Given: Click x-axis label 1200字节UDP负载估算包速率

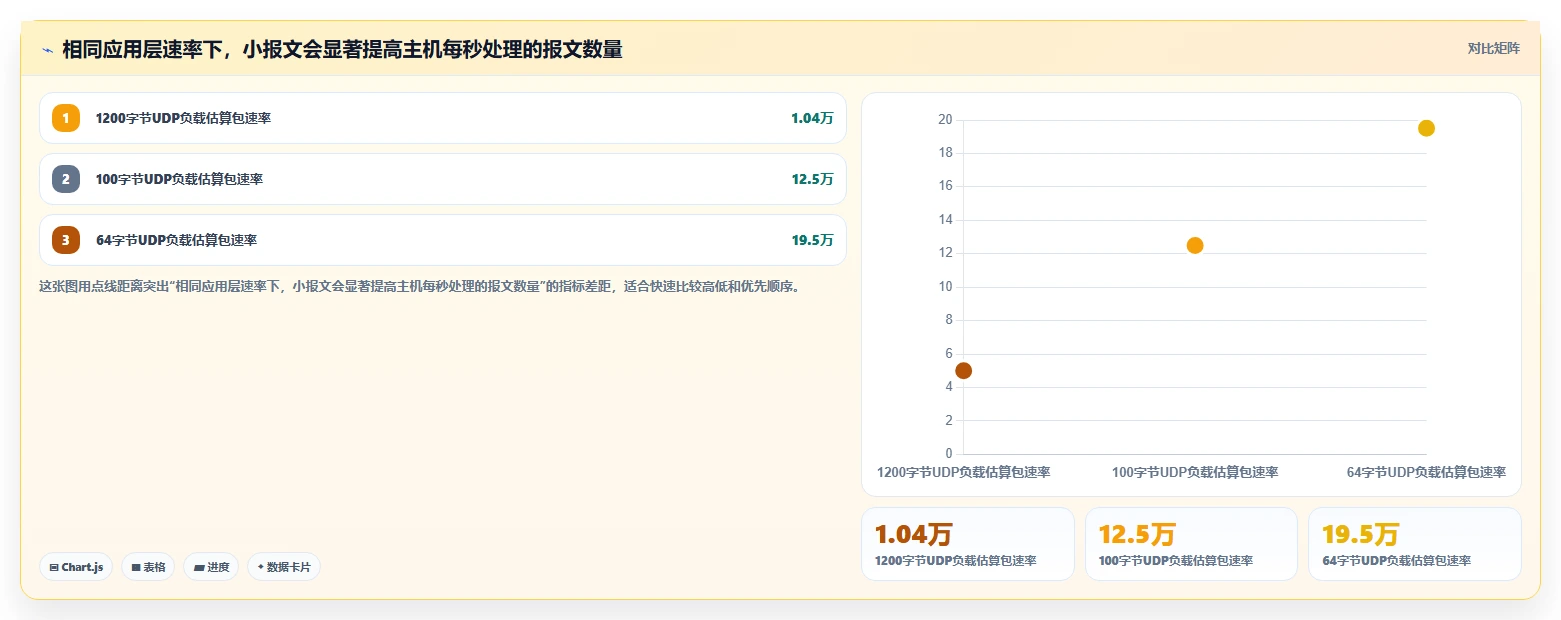Looking at the screenshot, I should [x=963, y=472].
